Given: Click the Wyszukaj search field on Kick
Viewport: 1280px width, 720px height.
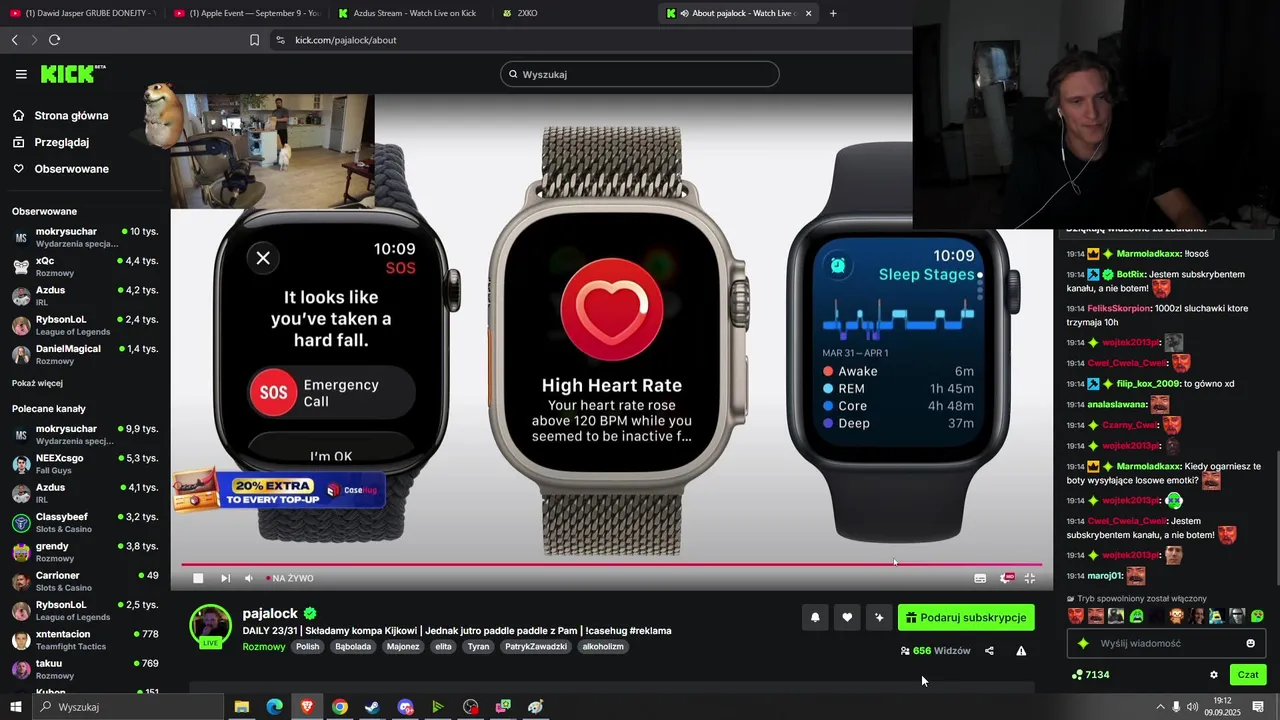Looking at the screenshot, I should (640, 74).
